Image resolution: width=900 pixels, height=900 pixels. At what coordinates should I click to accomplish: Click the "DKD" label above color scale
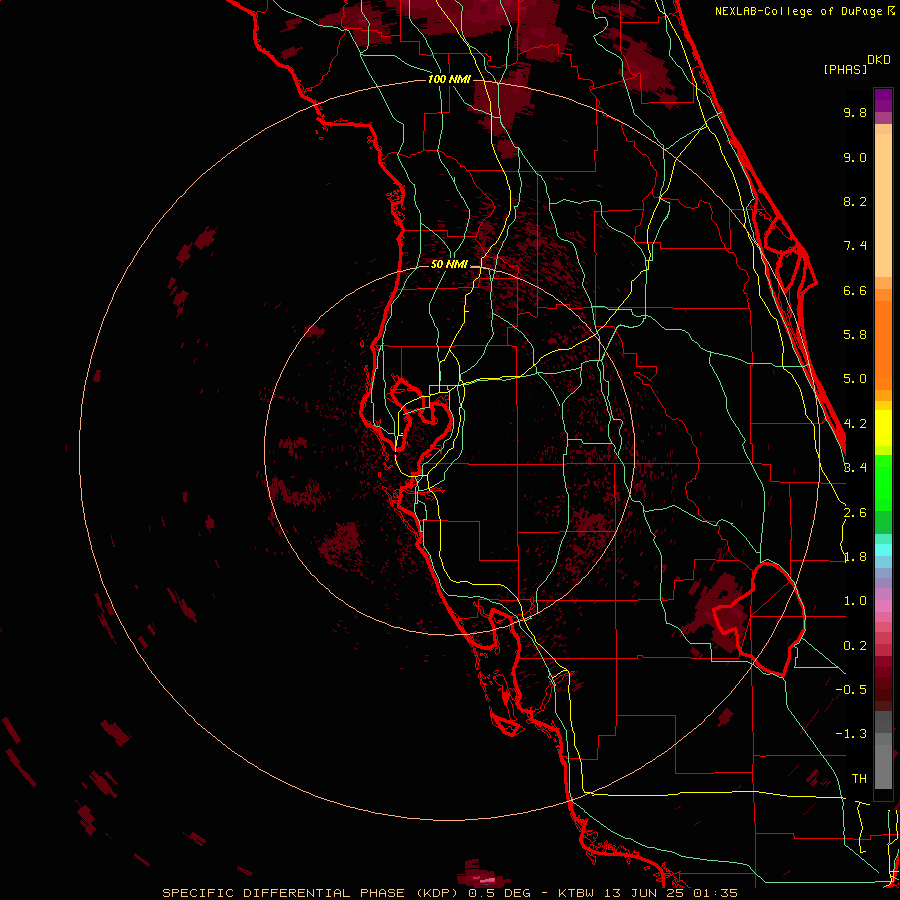pyautogui.click(x=879, y=60)
